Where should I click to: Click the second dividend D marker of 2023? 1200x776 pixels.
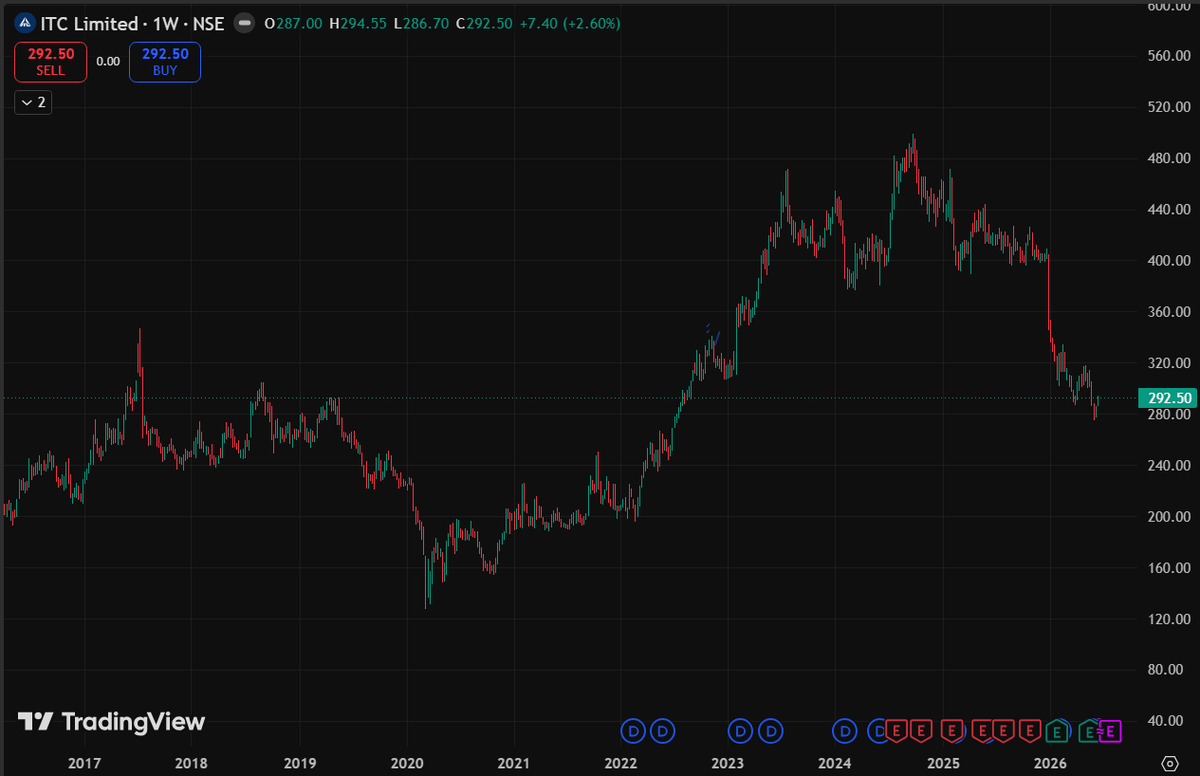(x=770, y=731)
